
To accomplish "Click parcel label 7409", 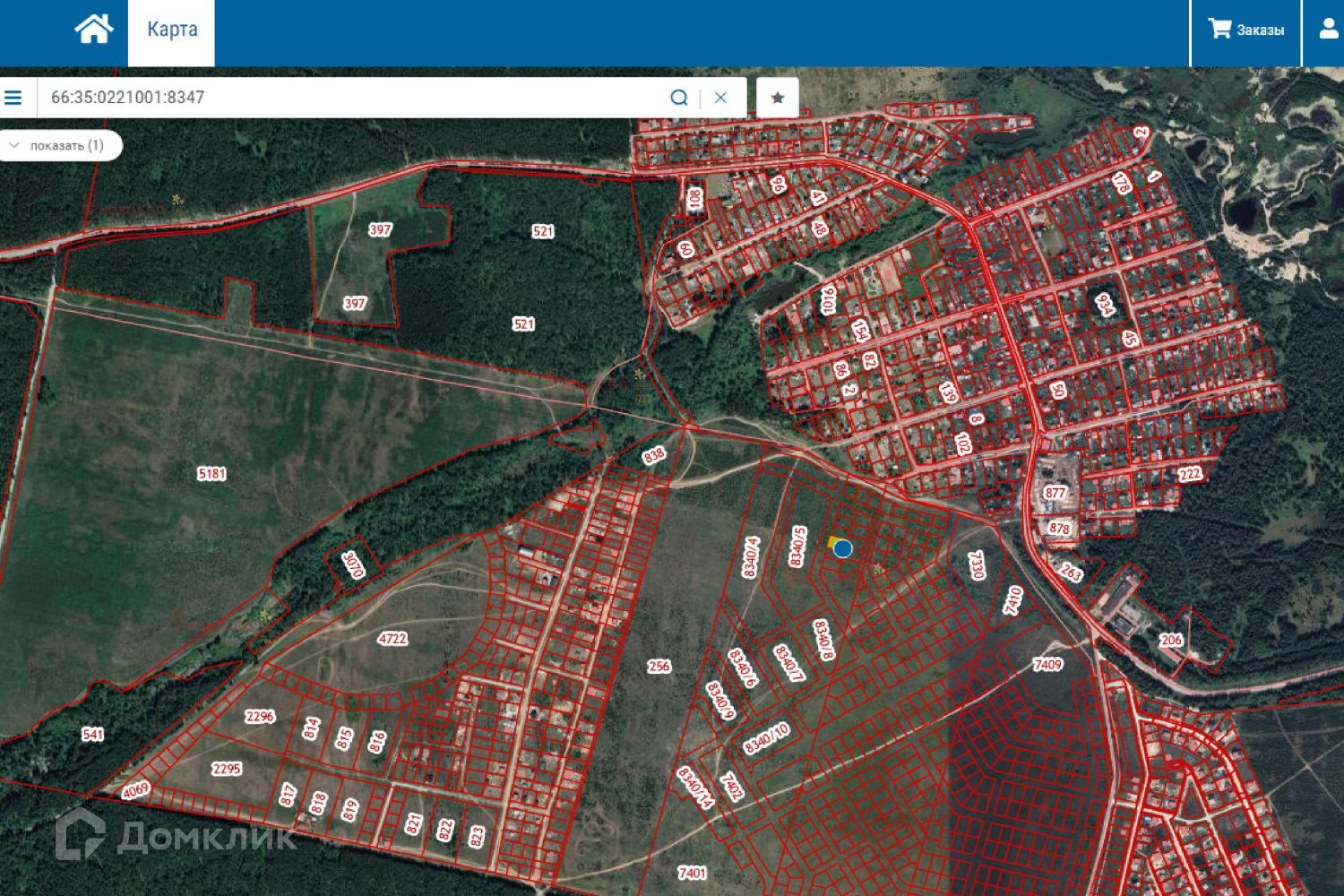I will [1047, 664].
